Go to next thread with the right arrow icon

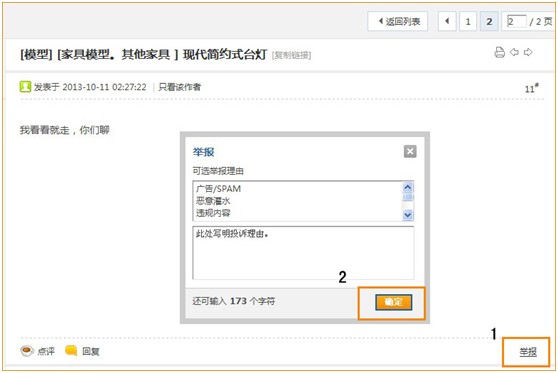[528, 52]
